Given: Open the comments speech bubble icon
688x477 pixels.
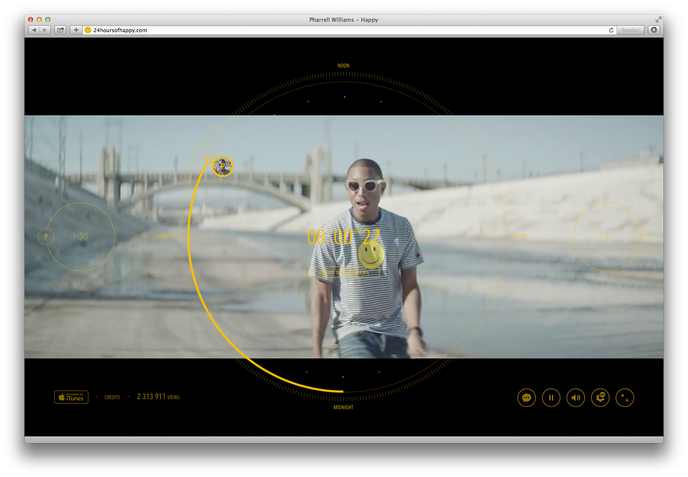Looking at the screenshot, I should click(x=527, y=398).
